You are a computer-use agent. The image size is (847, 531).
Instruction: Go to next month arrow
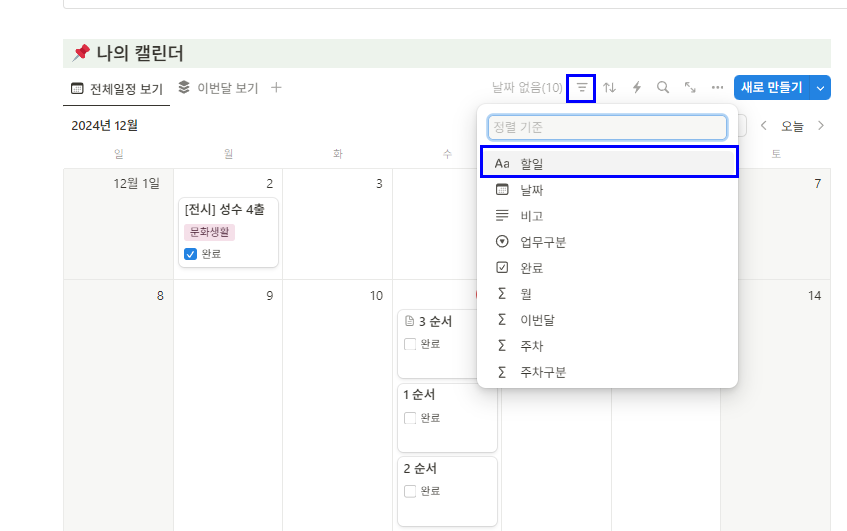821,126
